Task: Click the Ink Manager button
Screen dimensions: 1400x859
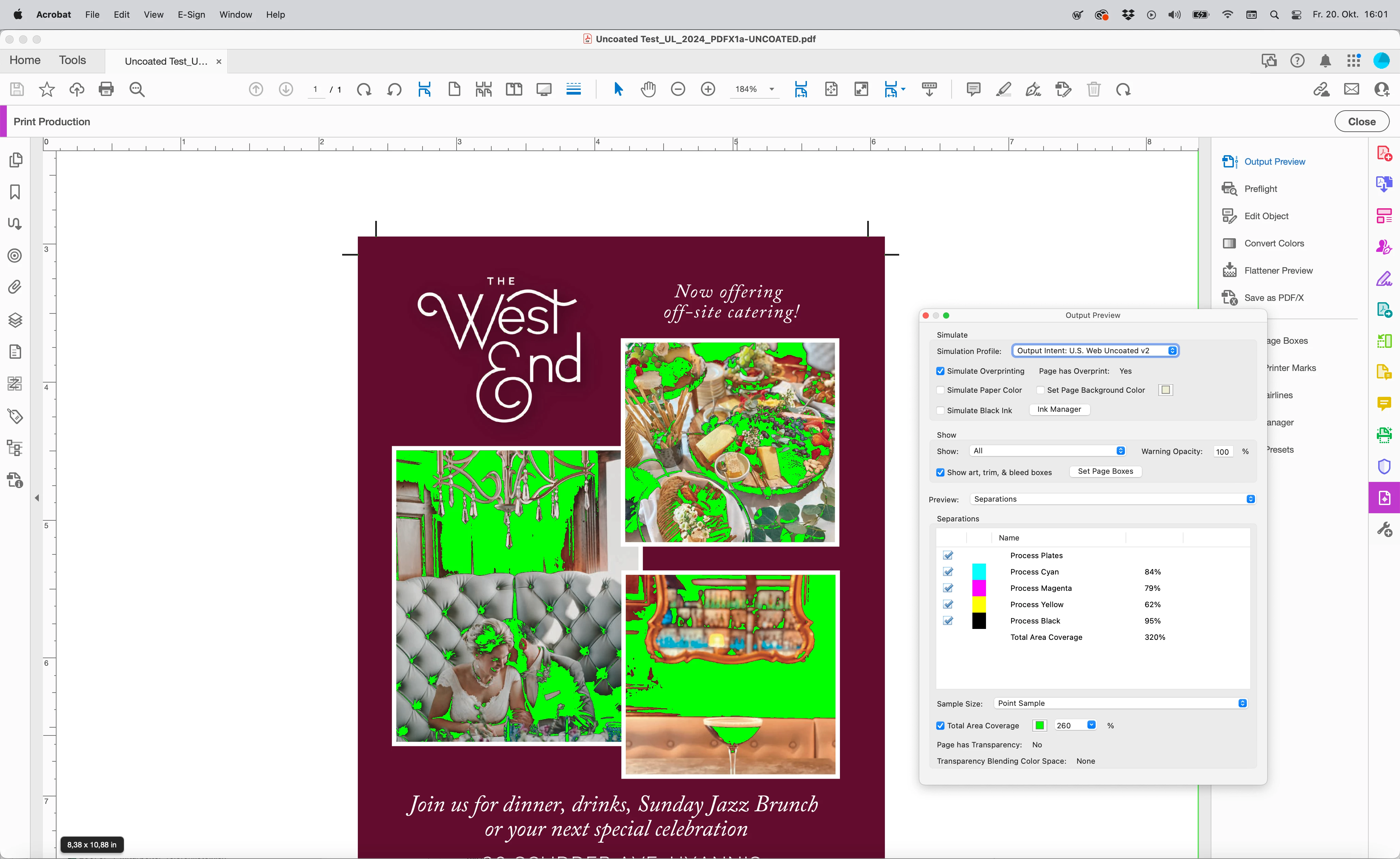Action: click(1059, 410)
